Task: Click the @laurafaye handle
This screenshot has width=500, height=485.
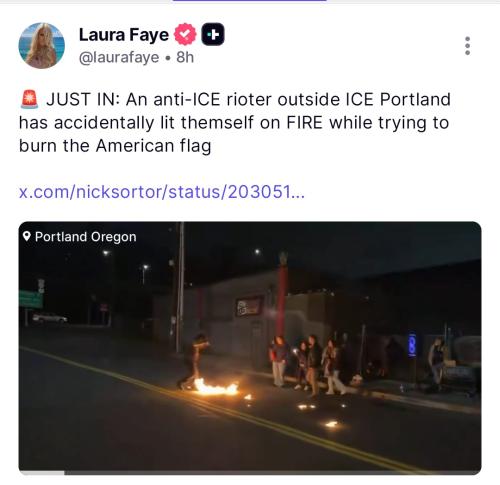Action: [119, 57]
